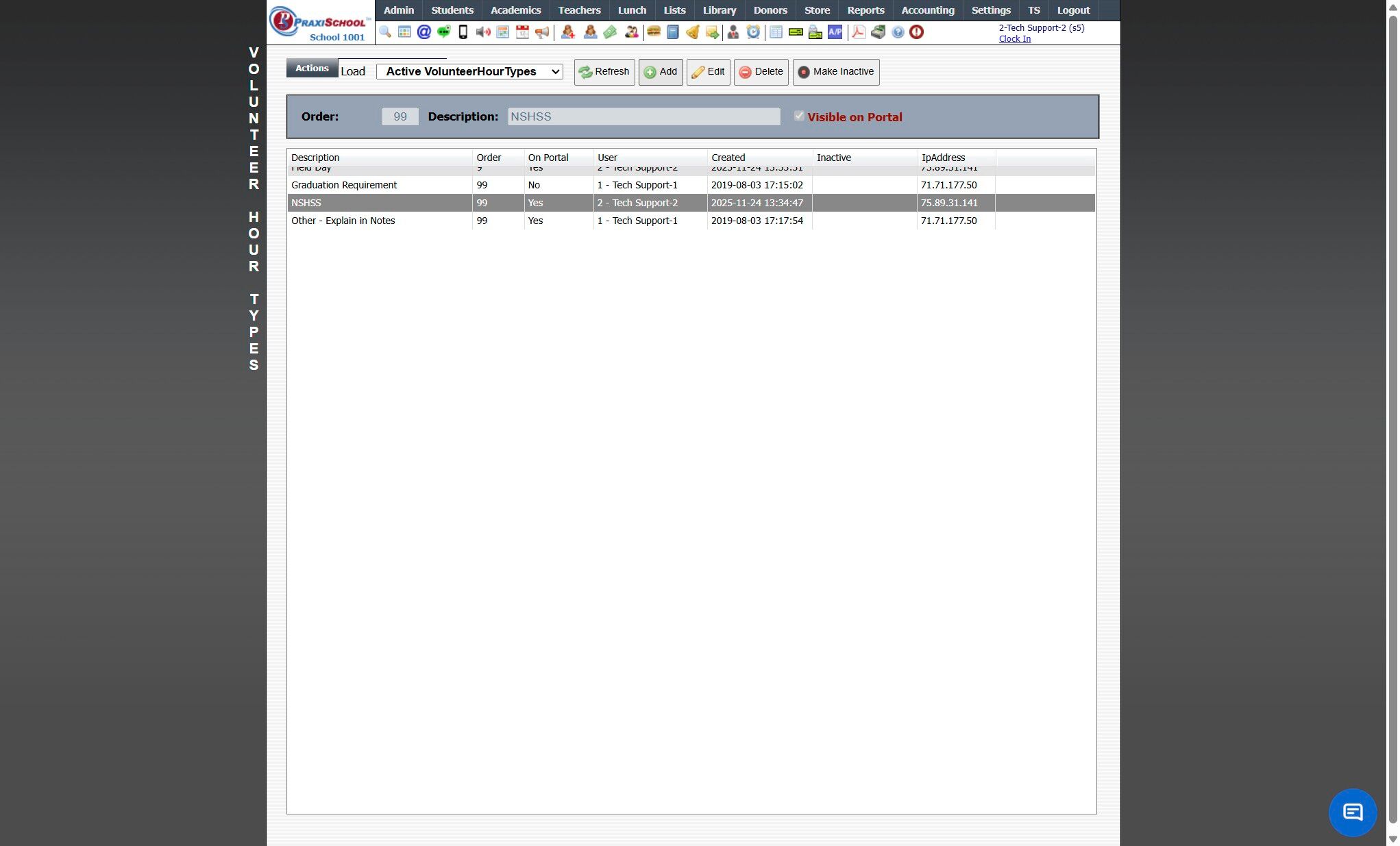
Task: Toggle the Visible on Portal checkbox
Action: point(799,116)
